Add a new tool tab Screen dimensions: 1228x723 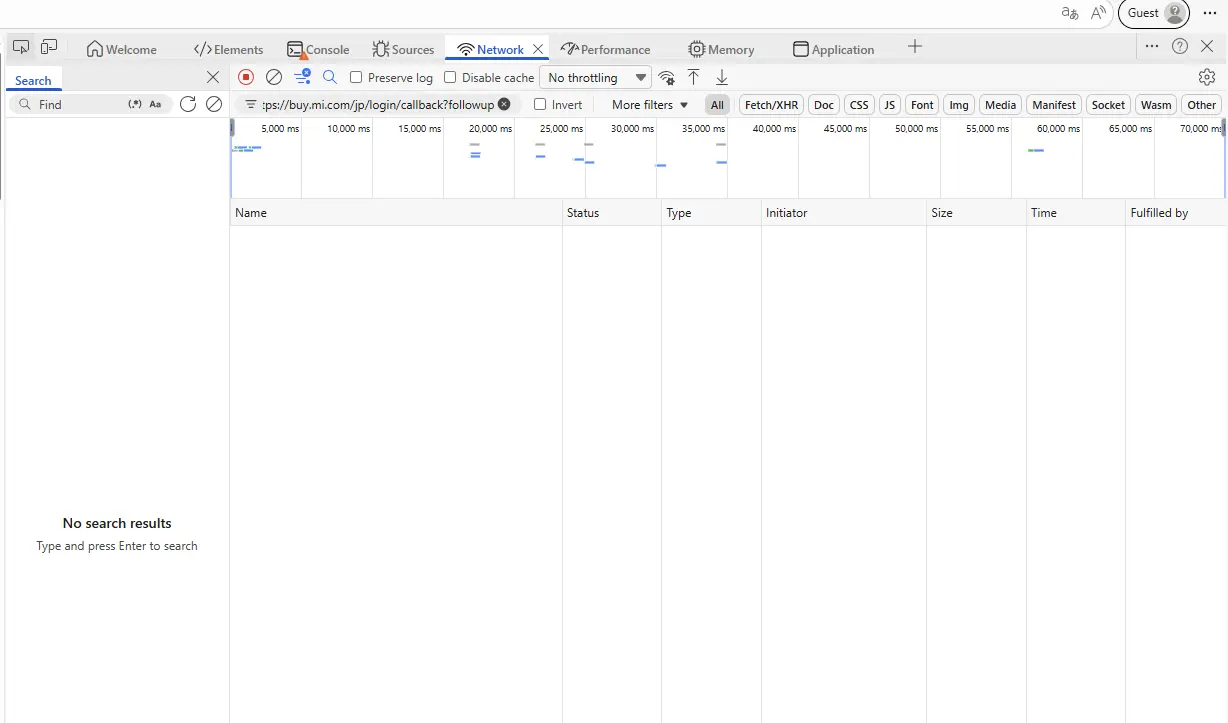point(915,46)
